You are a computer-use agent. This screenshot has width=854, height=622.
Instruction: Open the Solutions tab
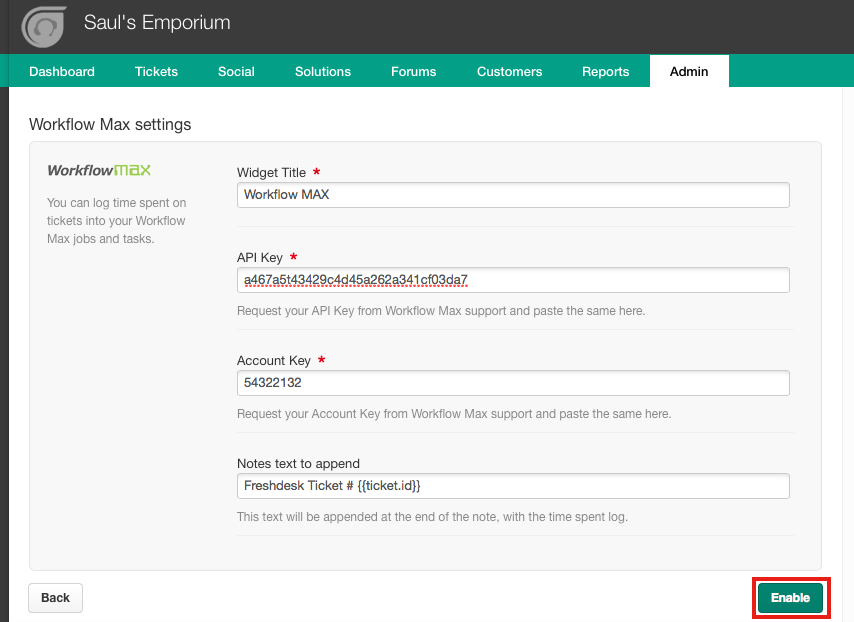[x=323, y=71]
